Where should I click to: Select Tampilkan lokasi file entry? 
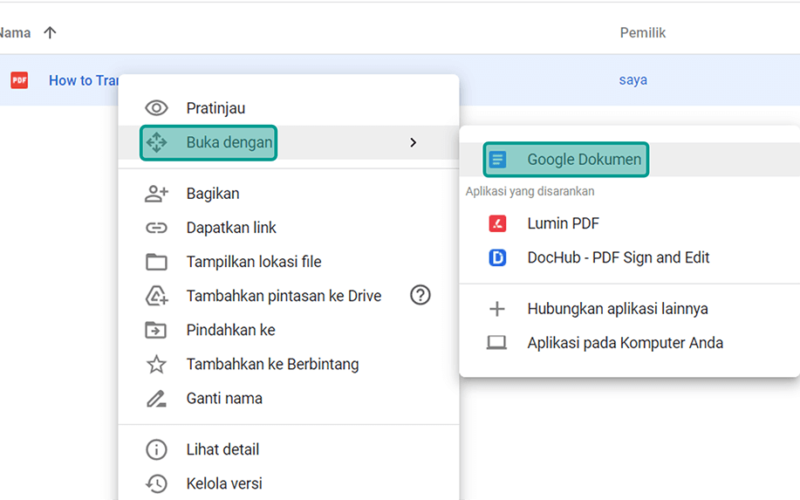pyautogui.click(x=289, y=262)
